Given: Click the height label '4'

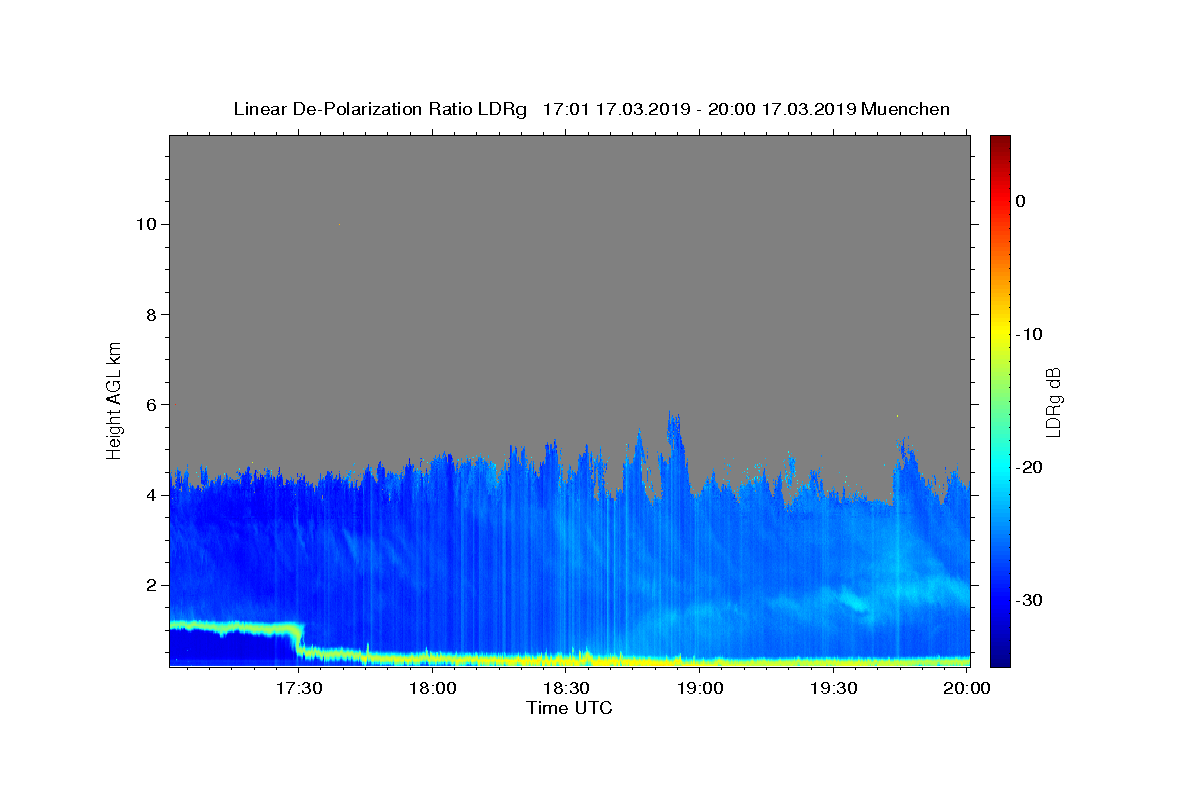Looking at the screenshot, I should (x=153, y=495).
